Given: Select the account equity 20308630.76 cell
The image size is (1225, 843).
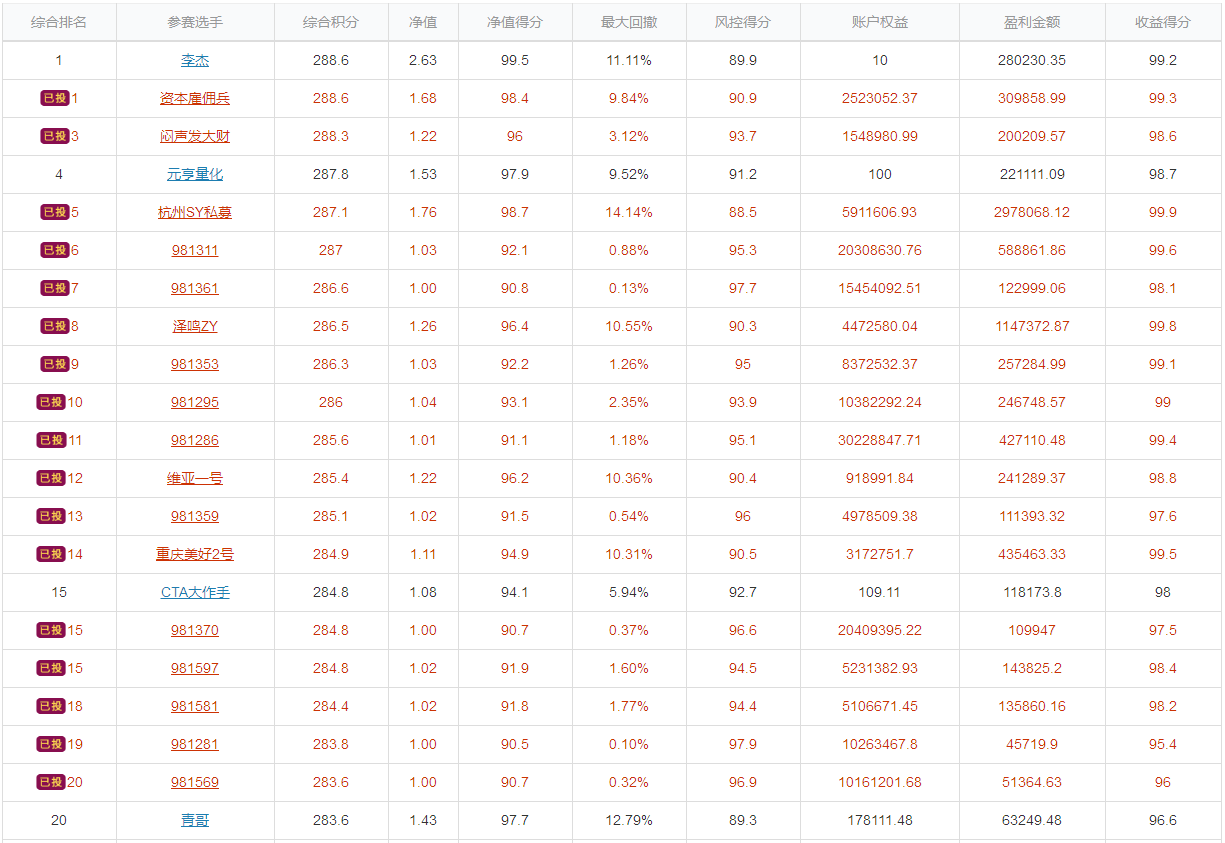Looking at the screenshot, I should point(880,250).
